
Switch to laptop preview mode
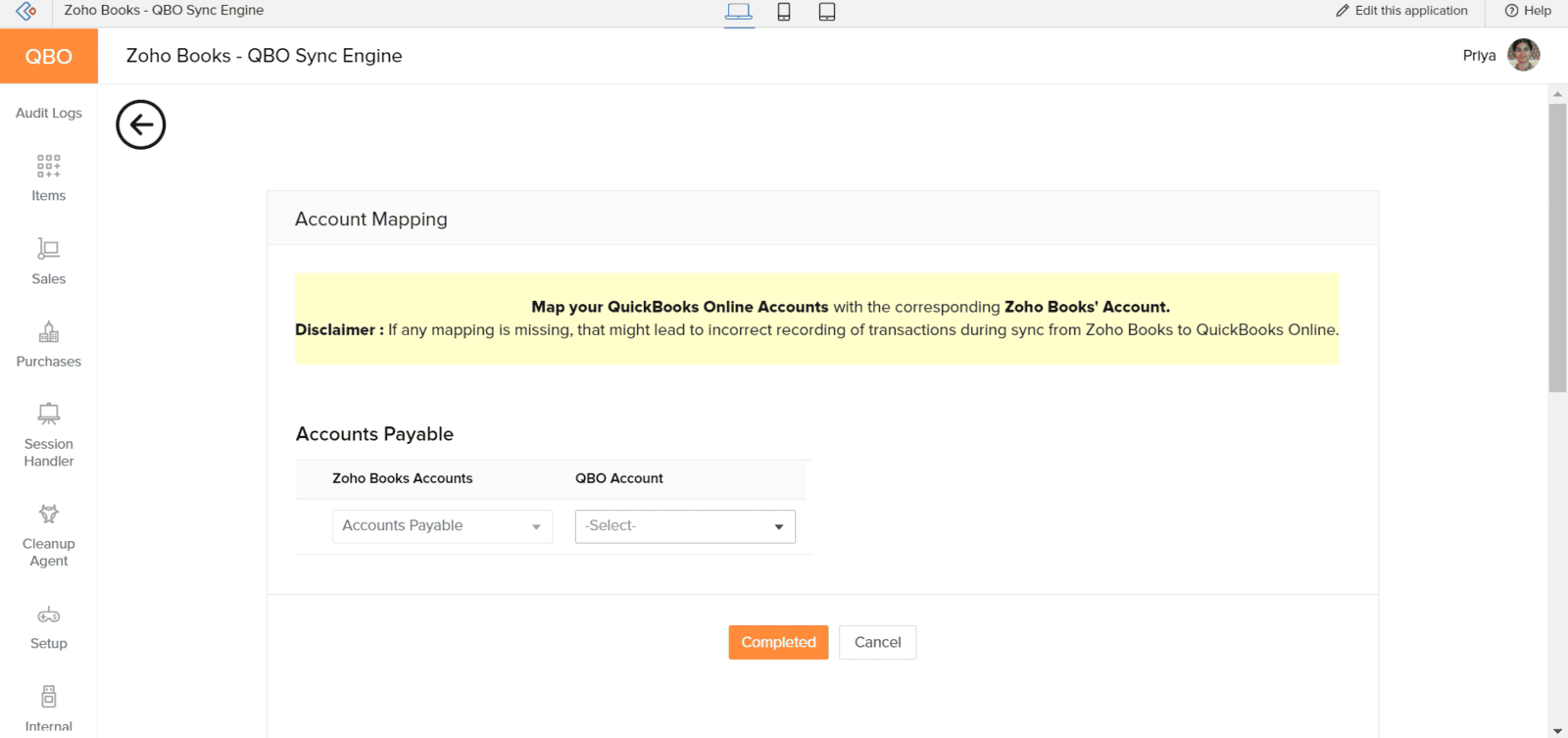click(739, 12)
